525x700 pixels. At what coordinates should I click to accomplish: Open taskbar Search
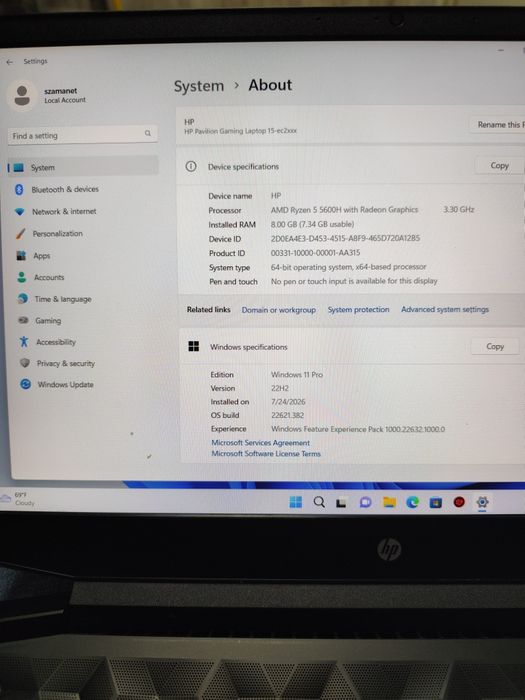[x=319, y=502]
